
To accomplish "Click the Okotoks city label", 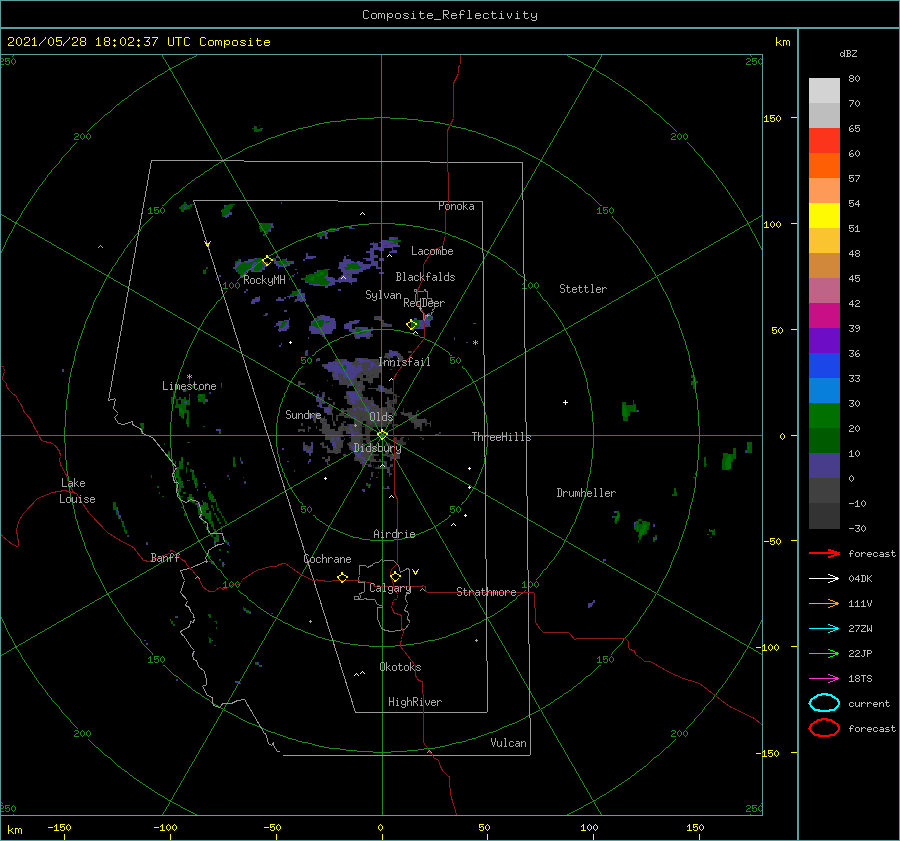I will pos(400,667).
